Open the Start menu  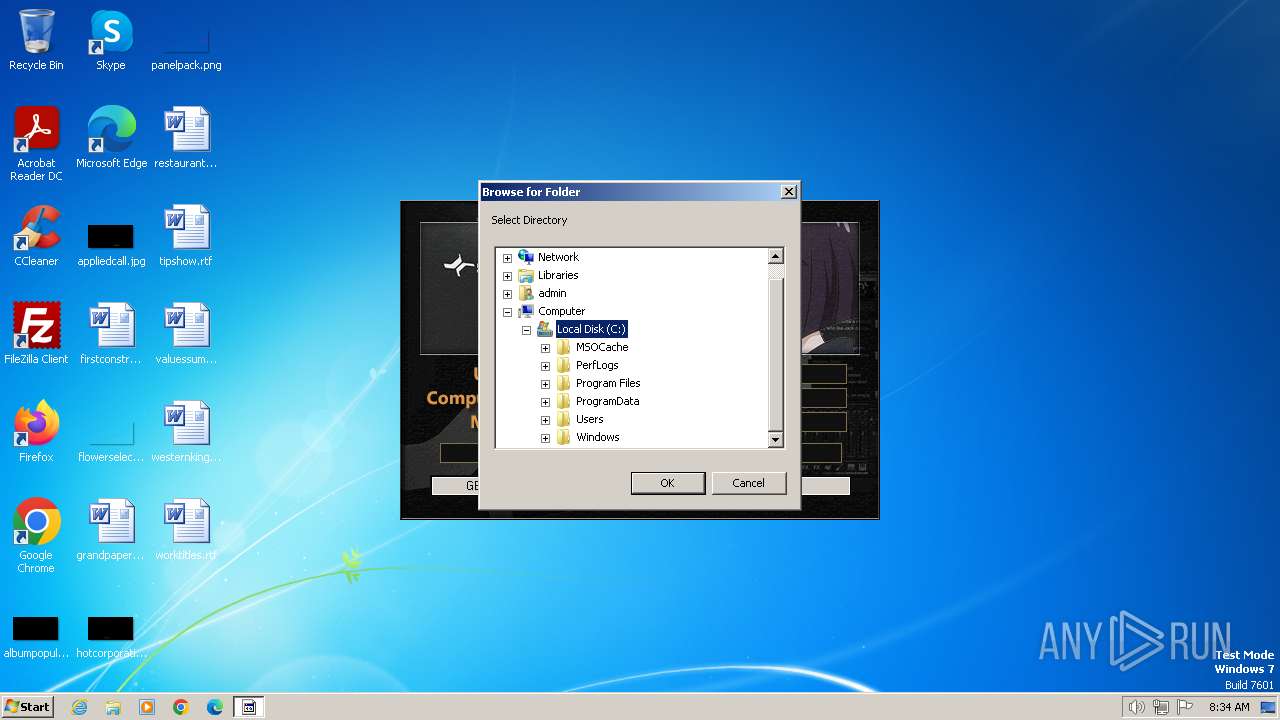click(28, 707)
